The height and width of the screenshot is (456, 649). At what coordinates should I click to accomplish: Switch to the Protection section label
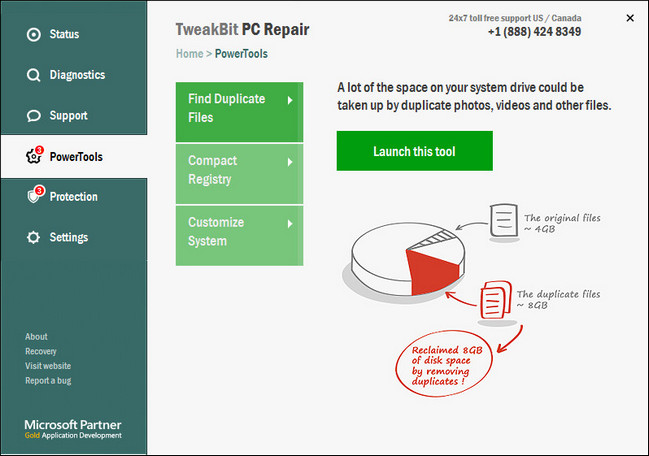point(74,197)
